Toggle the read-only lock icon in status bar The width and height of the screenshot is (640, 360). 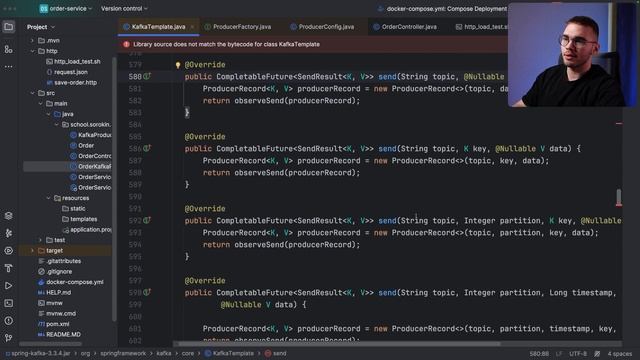pyautogui.click(x=597, y=354)
